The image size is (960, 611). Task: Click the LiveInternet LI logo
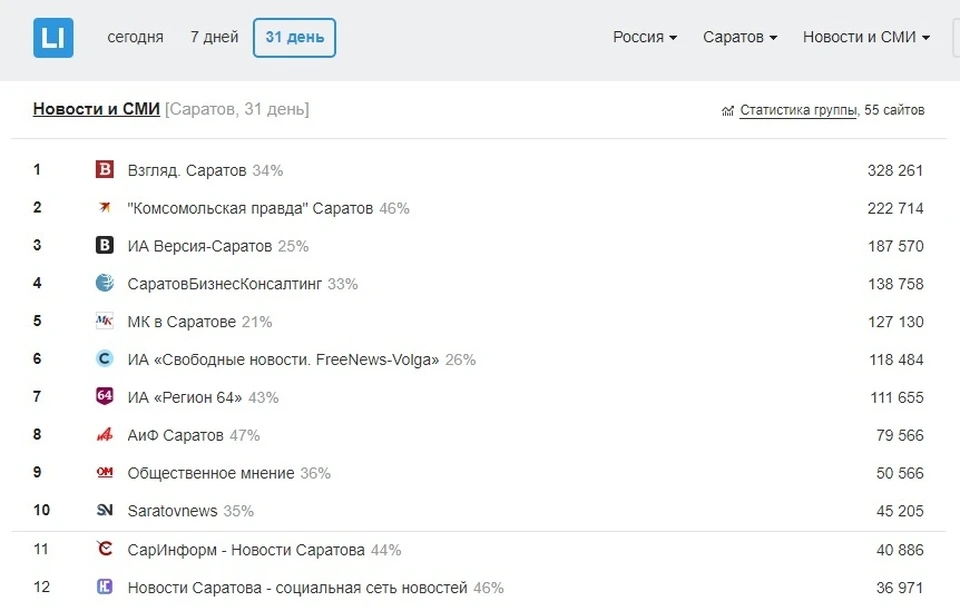click(53, 38)
